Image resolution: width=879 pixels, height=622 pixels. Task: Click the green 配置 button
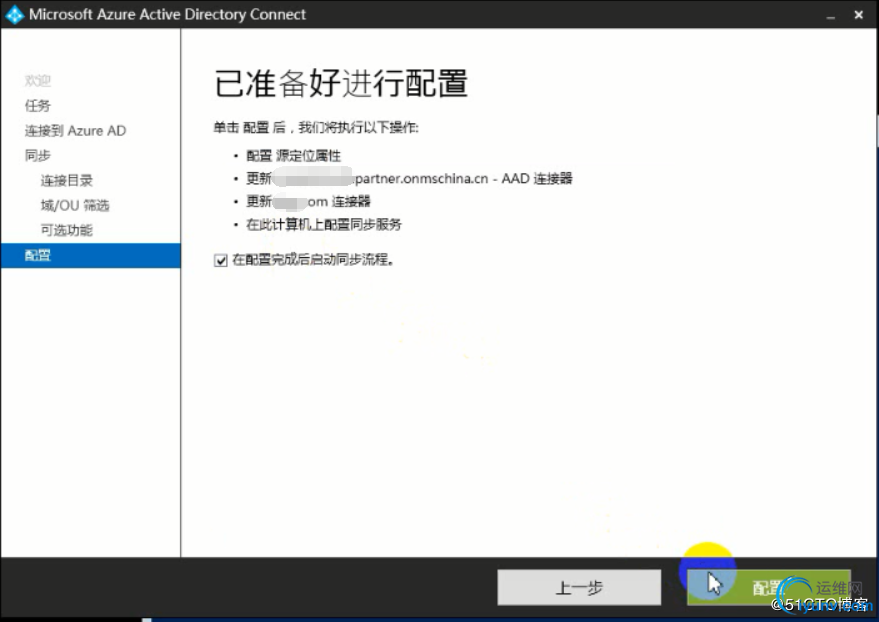coord(769,587)
